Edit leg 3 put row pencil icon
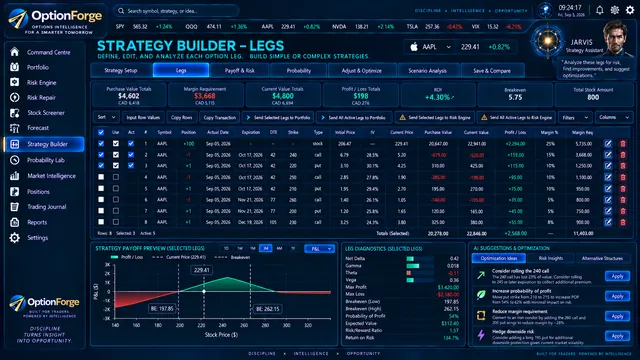Viewport: 640px width, 360px height. (x=608, y=166)
